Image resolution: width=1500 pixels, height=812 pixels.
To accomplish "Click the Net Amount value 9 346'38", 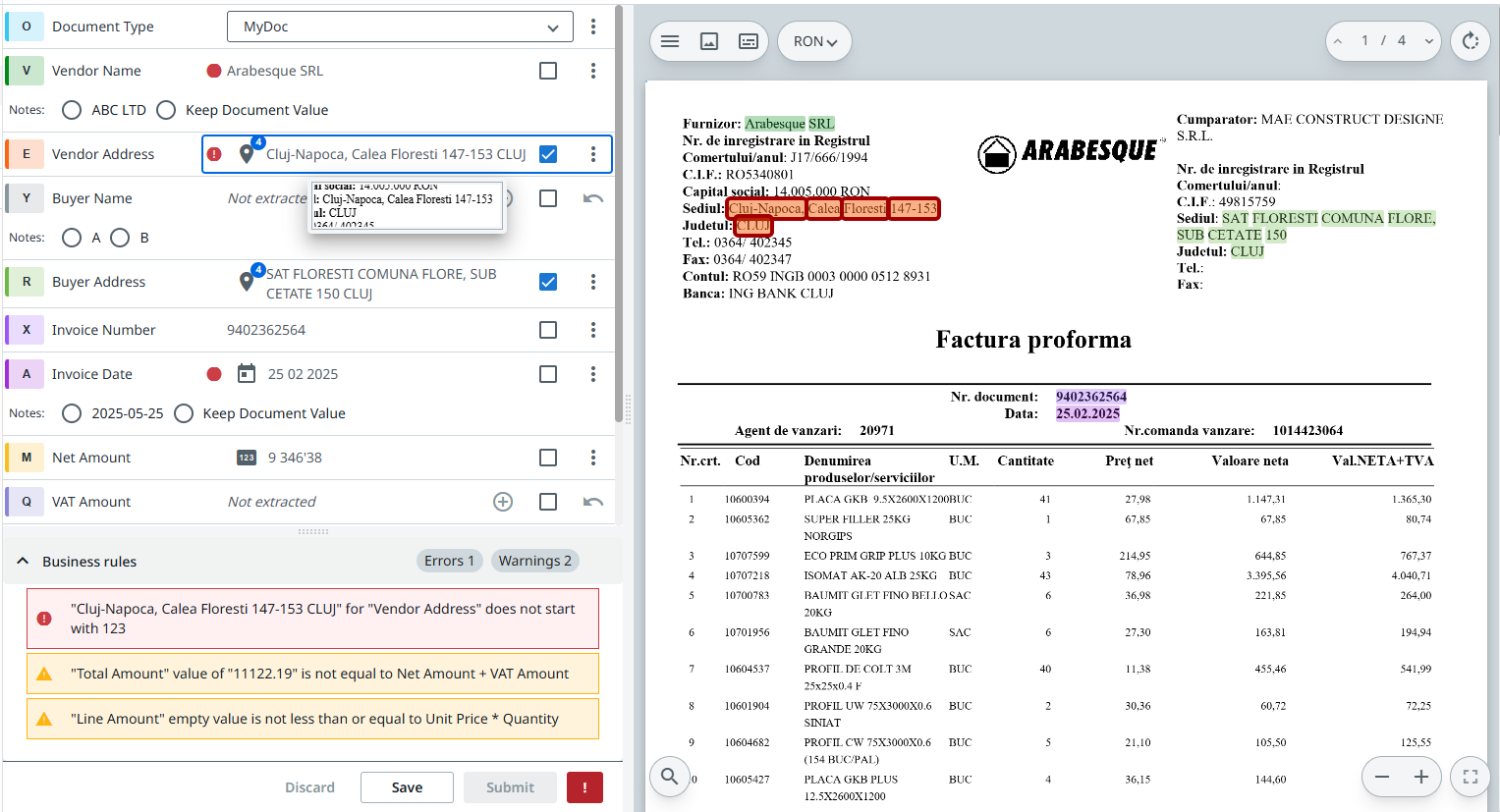I will point(295,458).
